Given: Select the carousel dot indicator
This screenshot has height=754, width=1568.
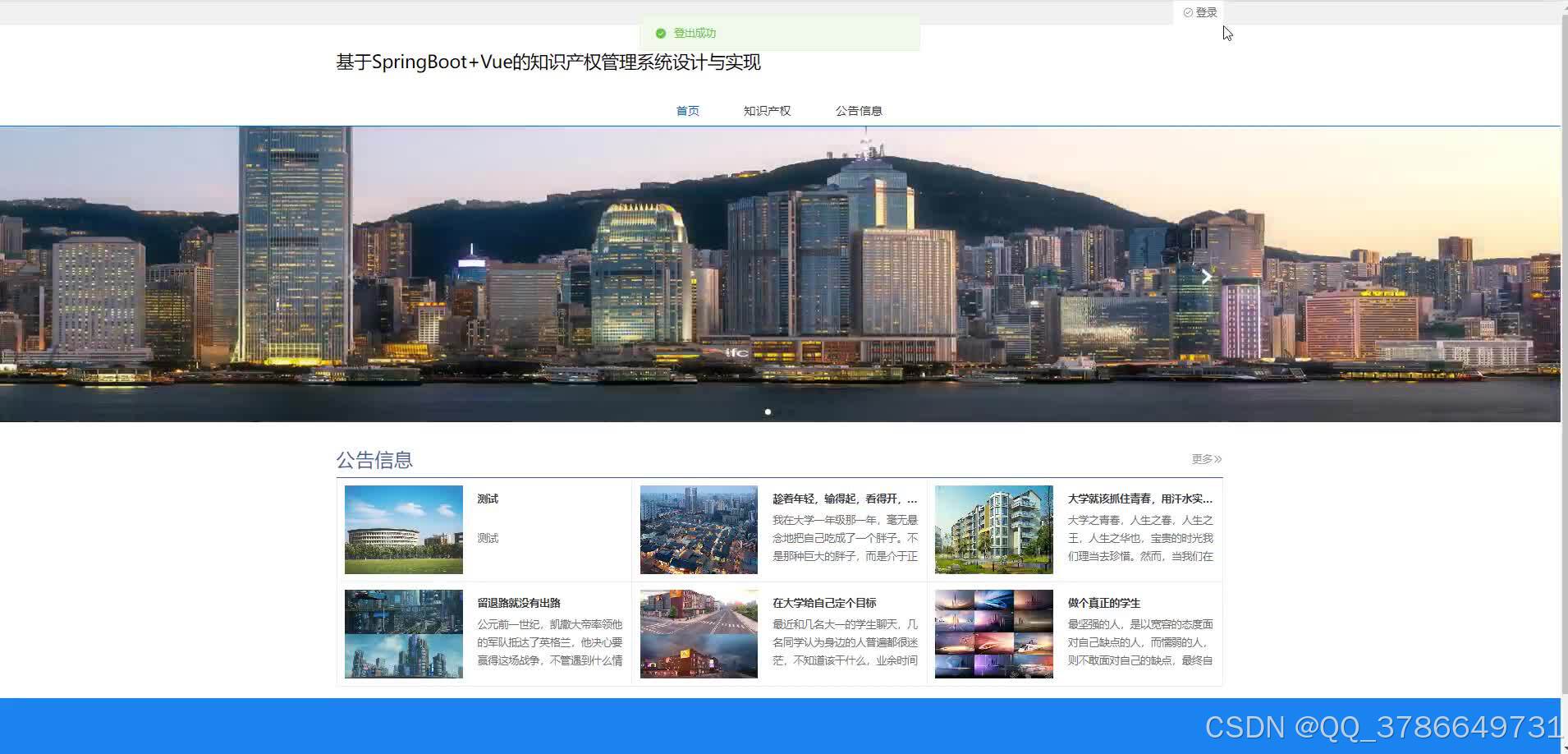Looking at the screenshot, I should coord(768,411).
